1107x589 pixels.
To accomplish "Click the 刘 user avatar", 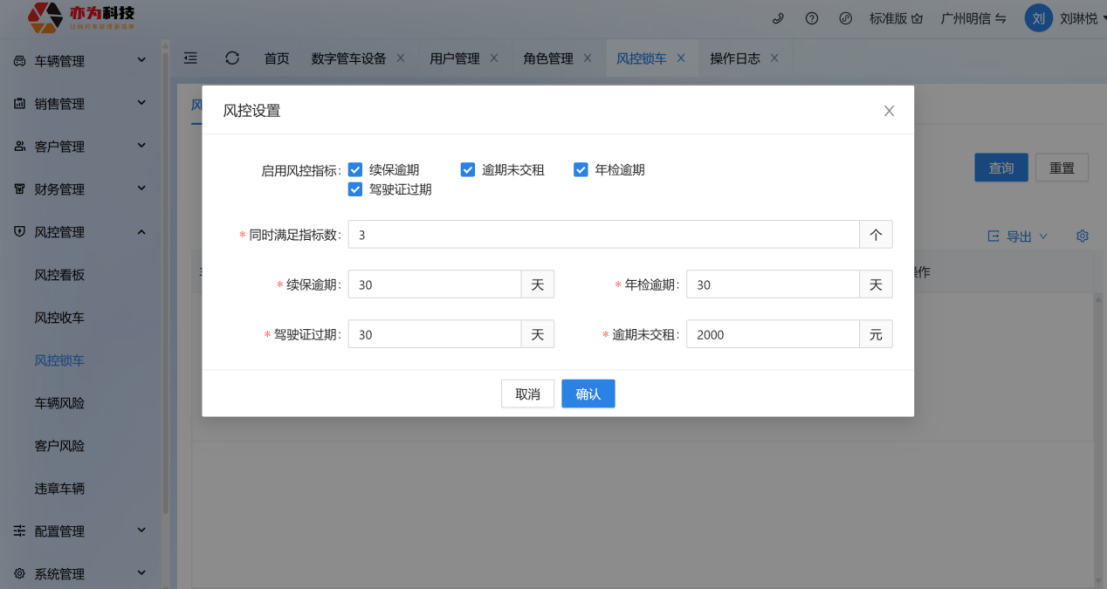I will coord(1038,18).
